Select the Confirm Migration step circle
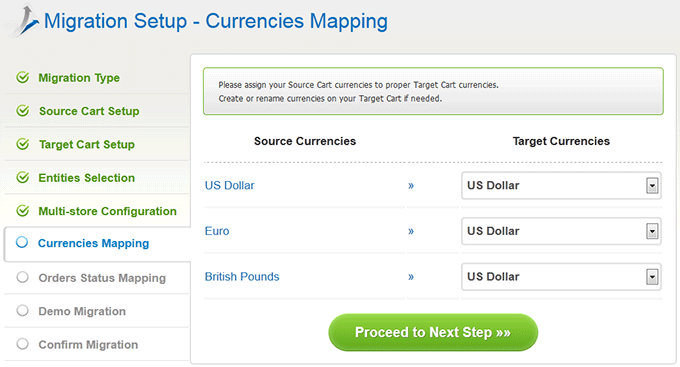The height and width of the screenshot is (367, 680). click(x=23, y=344)
